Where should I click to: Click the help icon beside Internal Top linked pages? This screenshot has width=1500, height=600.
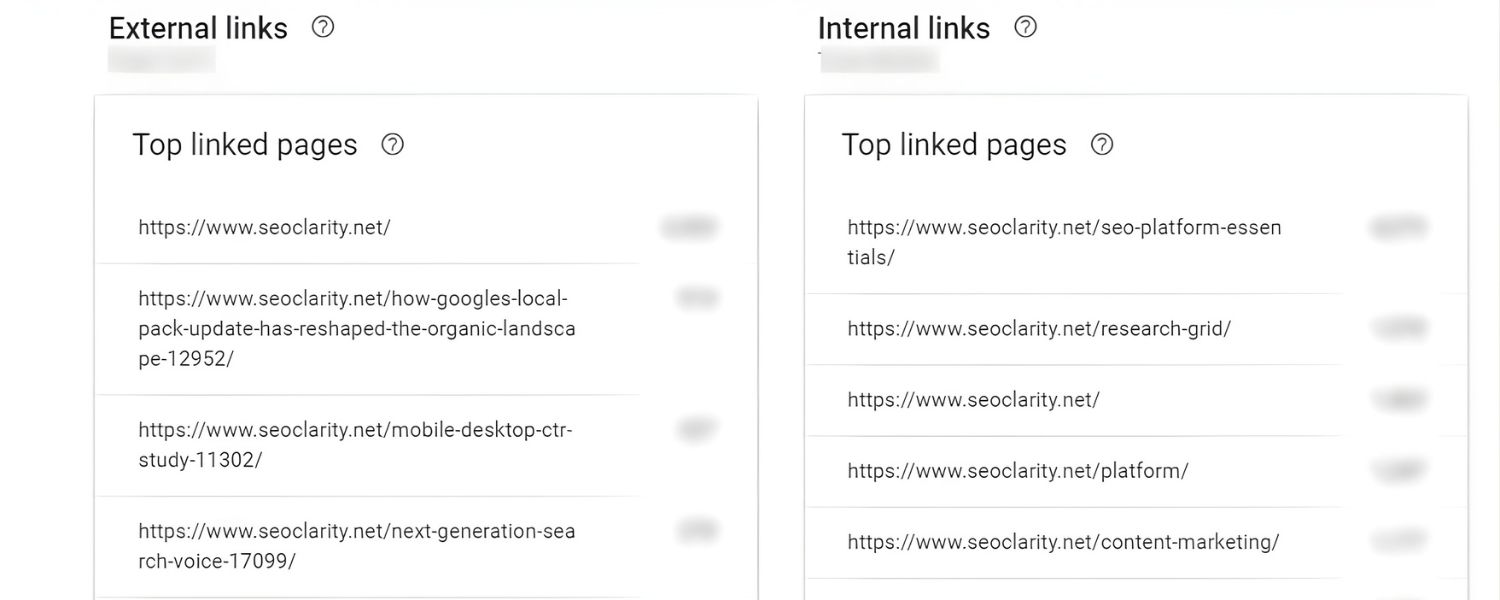(x=1101, y=145)
